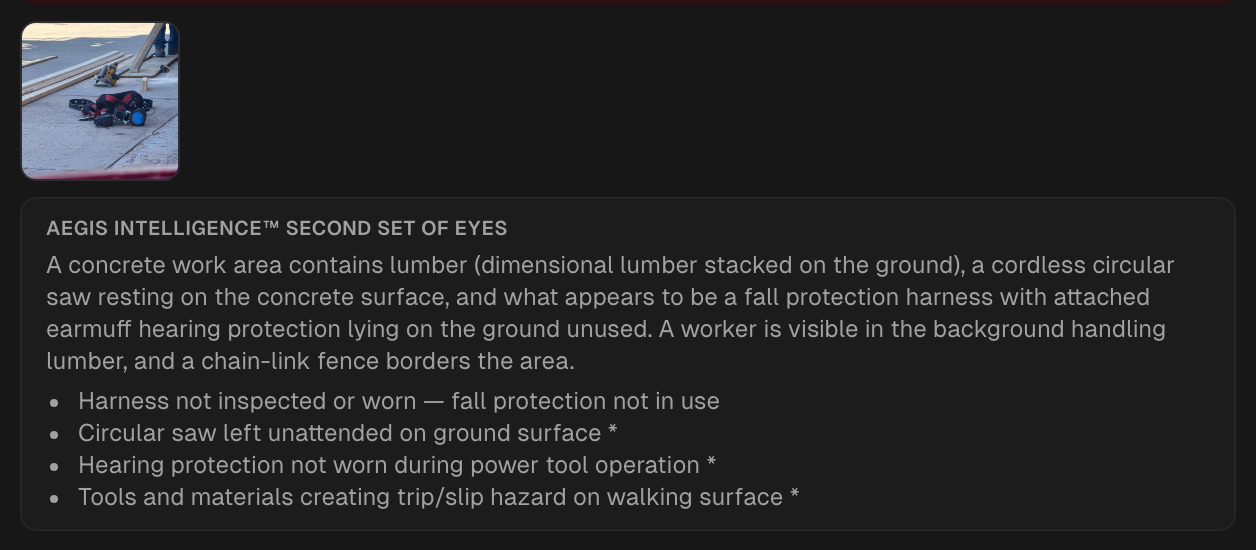The height and width of the screenshot is (550, 1256).
Task: Click the trademark symbol after AEGIS INTELLIGENCE
Action: 270,228
